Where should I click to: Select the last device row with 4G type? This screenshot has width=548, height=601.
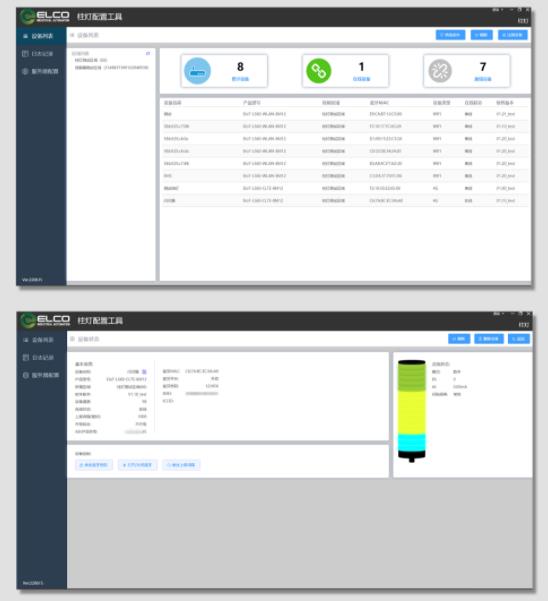point(345,200)
